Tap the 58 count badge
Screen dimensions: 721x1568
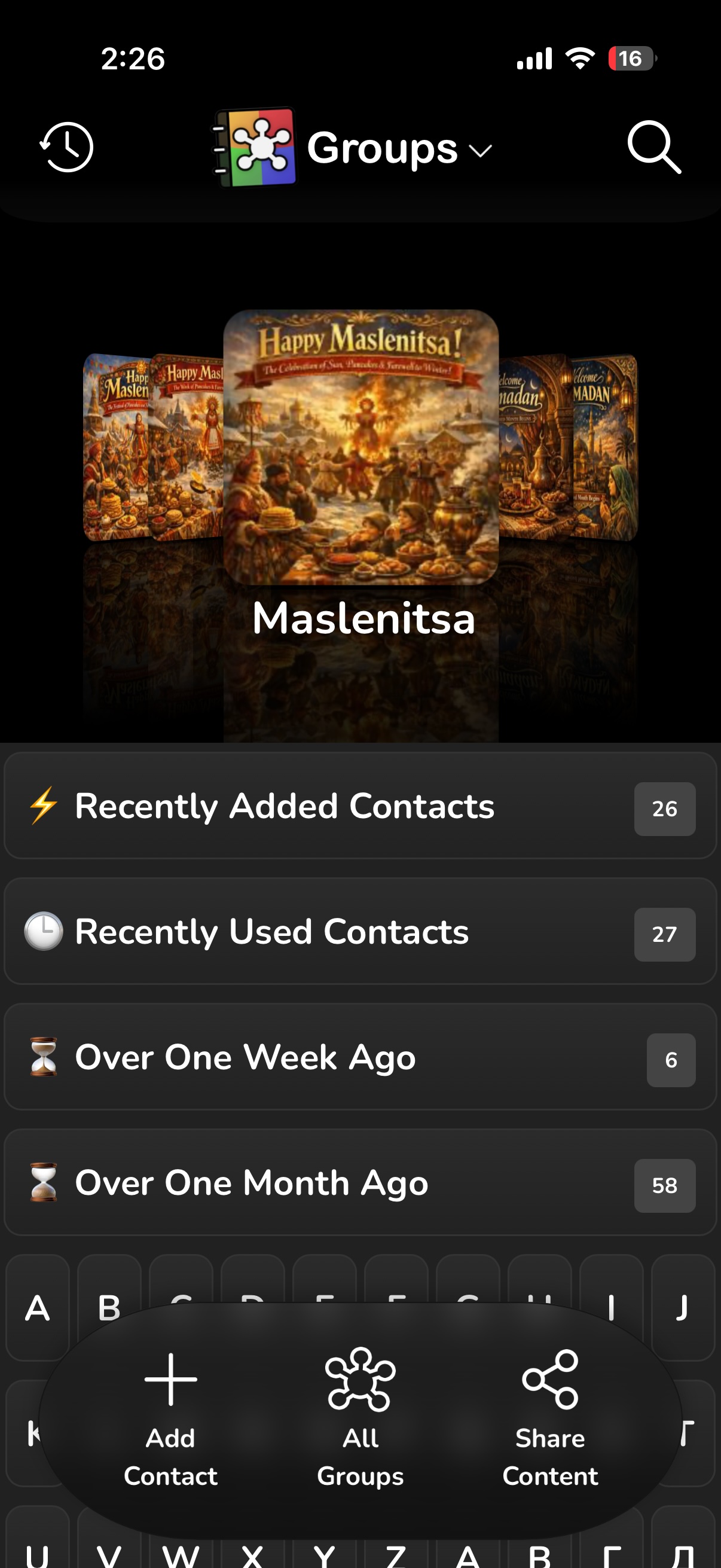[x=664, y=1186]
